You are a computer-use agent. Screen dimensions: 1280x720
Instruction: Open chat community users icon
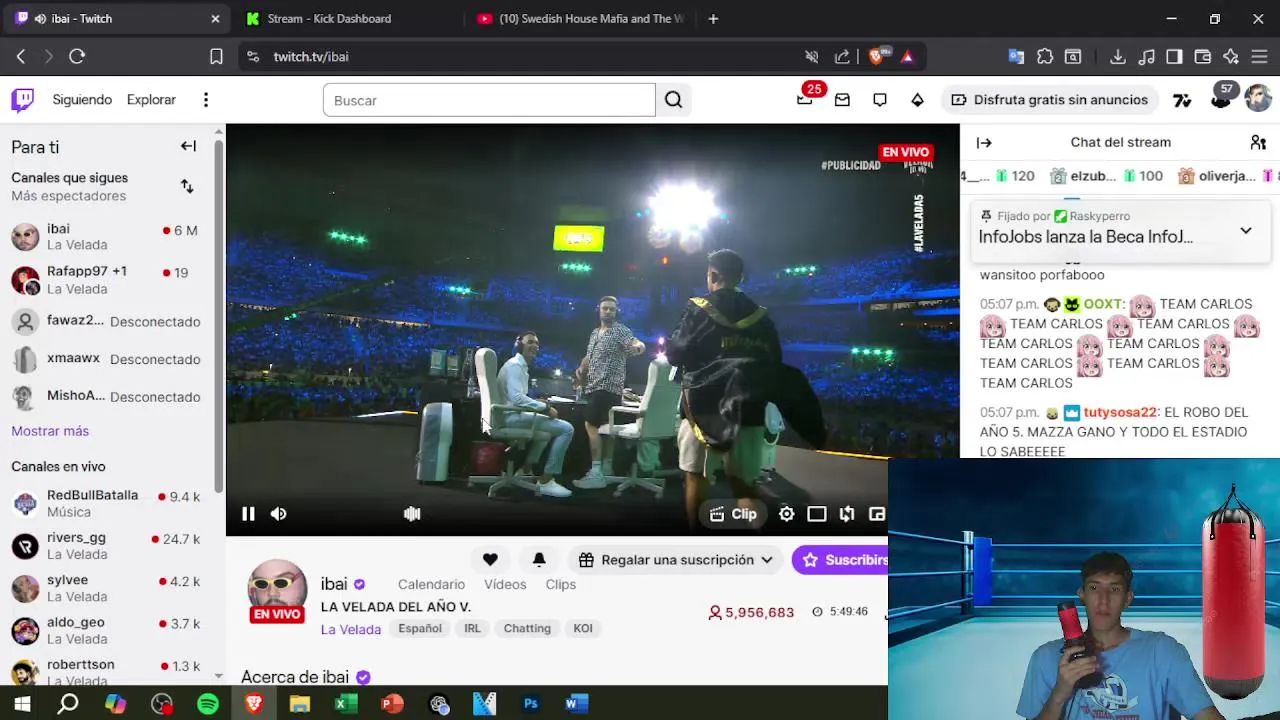click(x=1258, y=142)
